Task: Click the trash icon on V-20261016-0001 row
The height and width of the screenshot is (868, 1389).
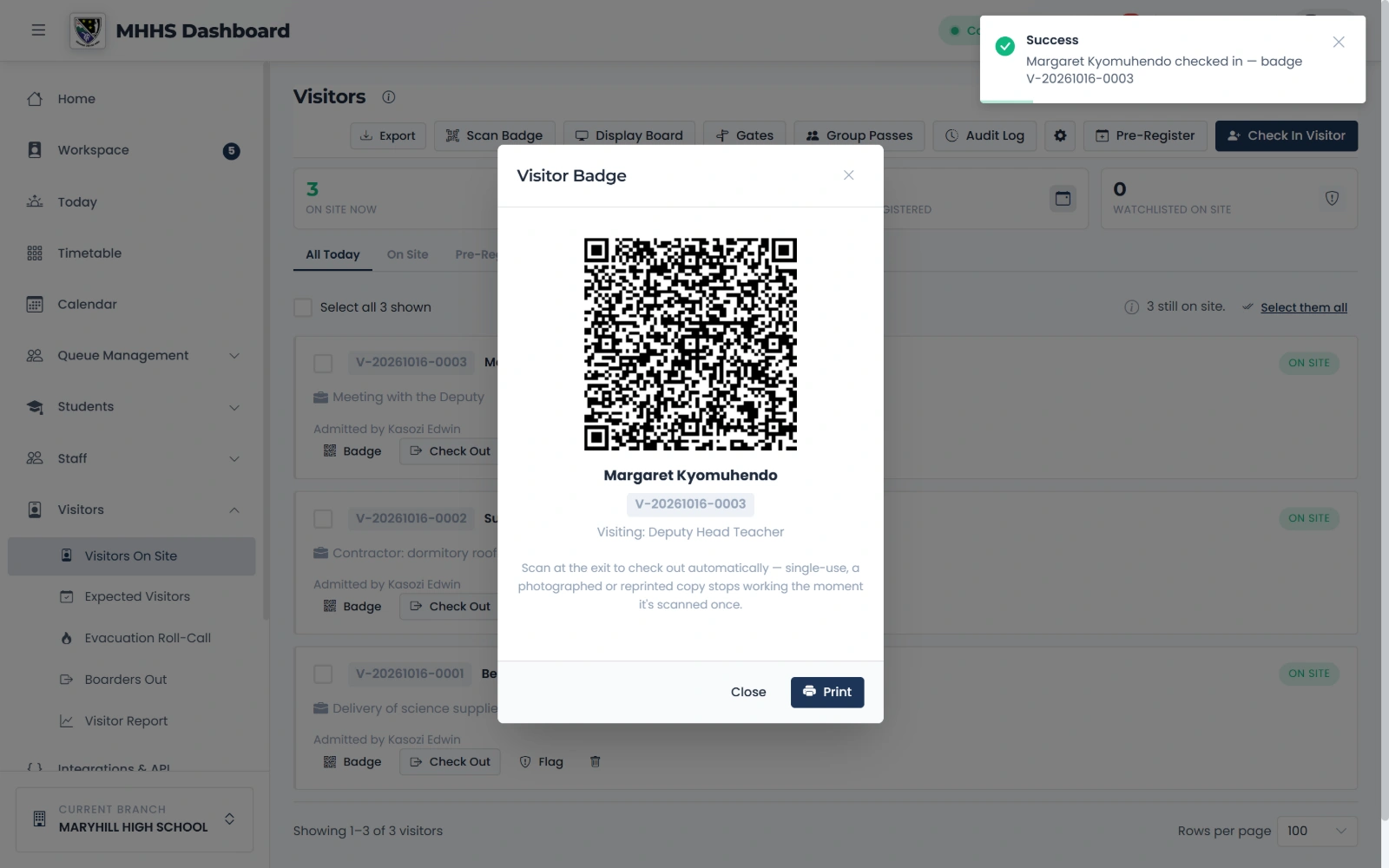Action: pyautogui.click(x=596, y=761)
